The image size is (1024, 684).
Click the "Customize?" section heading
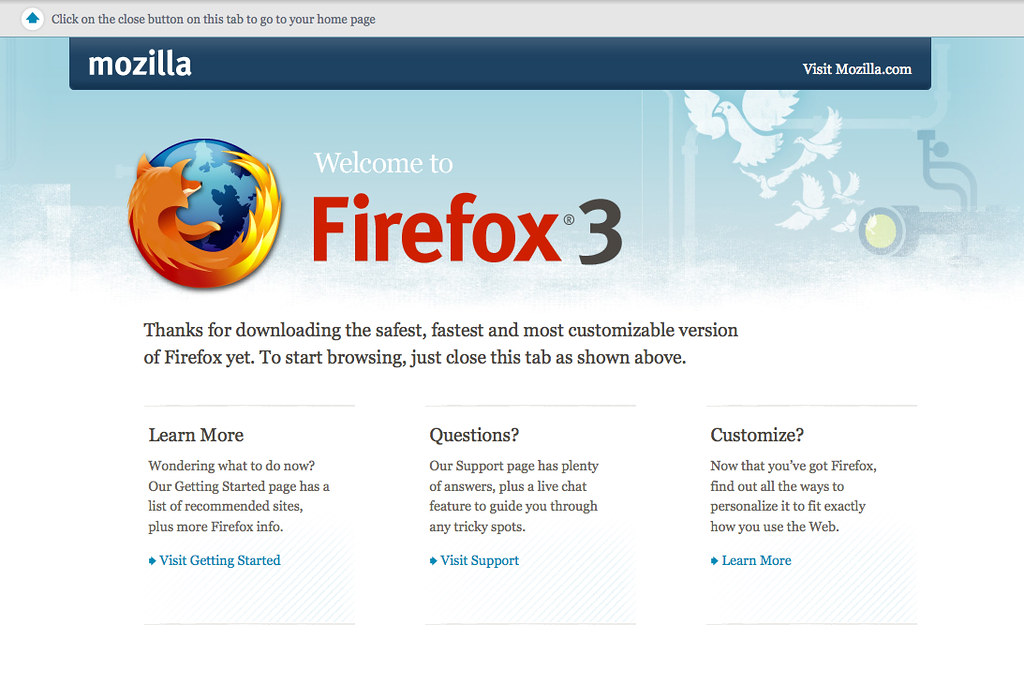click(x=757, y=435)
